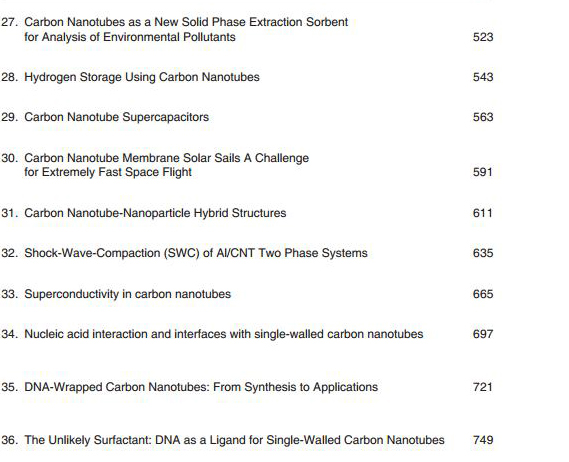Click page number 665
Screen dimensions: 569x462
click(x=483, y=294)
